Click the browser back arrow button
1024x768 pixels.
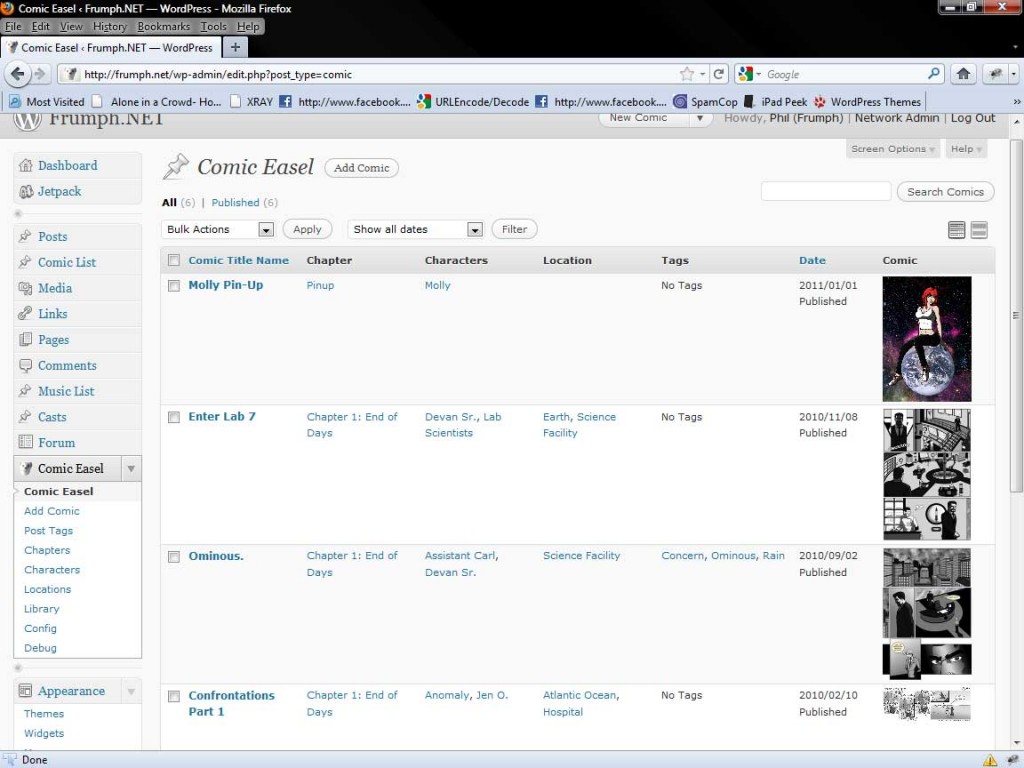point(17,74)
